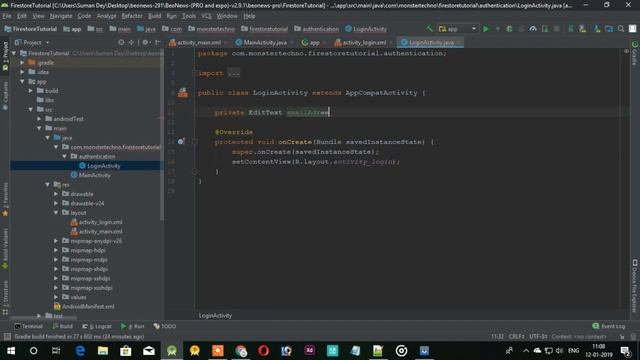The width and height of the screenshot is (640, 360).
Task: Open the Event Log tool window
Action: (x=608, y=326)
